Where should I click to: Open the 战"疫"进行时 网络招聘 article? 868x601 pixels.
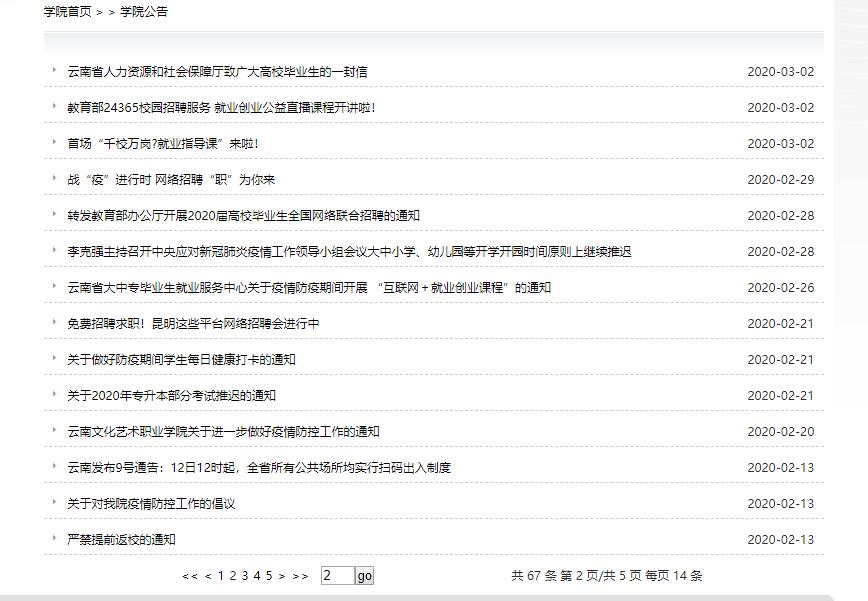click(x=171, y=180)
